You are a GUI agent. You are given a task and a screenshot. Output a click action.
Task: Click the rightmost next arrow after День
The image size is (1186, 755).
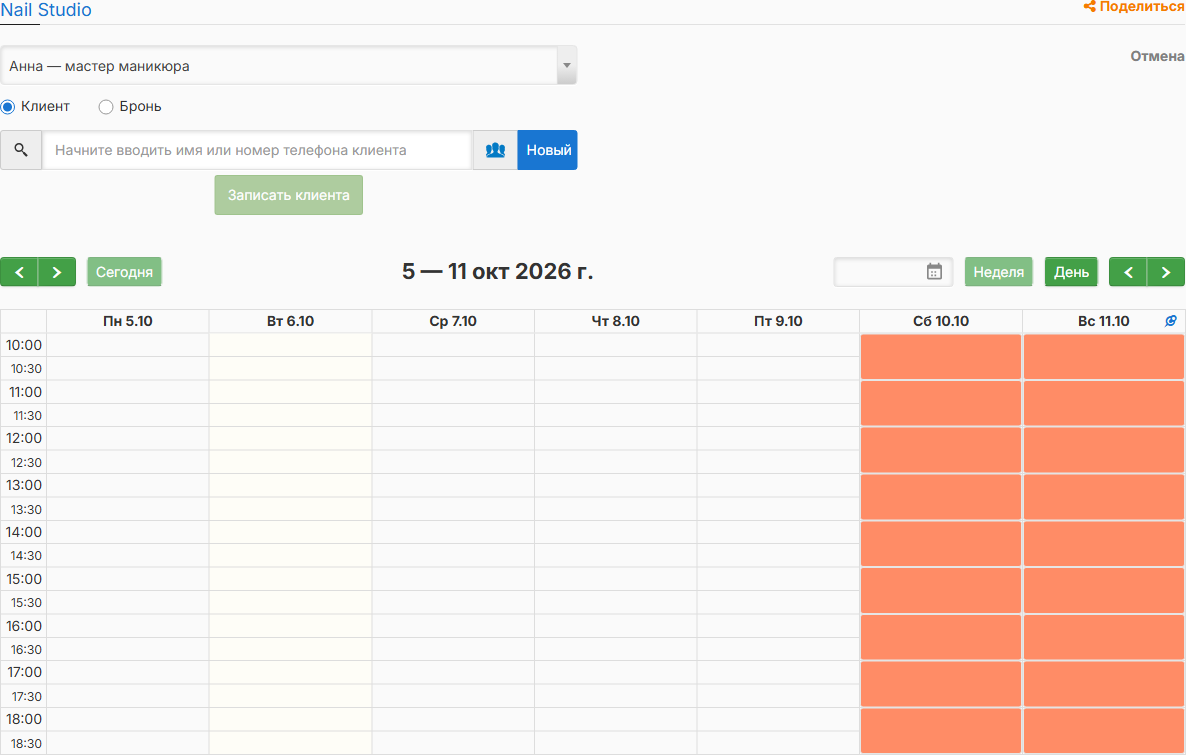coord(1166,272)
